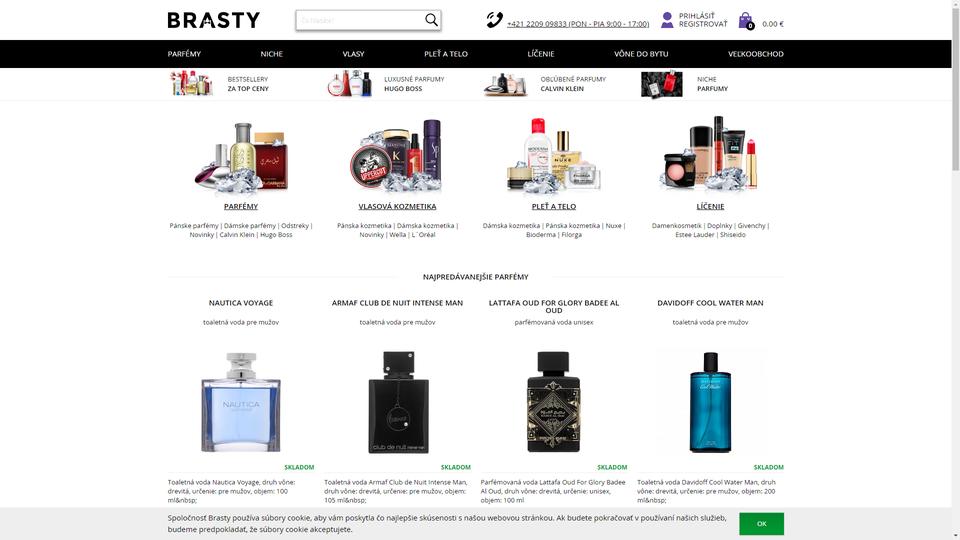The image size is (960, 540).
Task: Open the Líčenie category heading link
Action: point(710,206)
